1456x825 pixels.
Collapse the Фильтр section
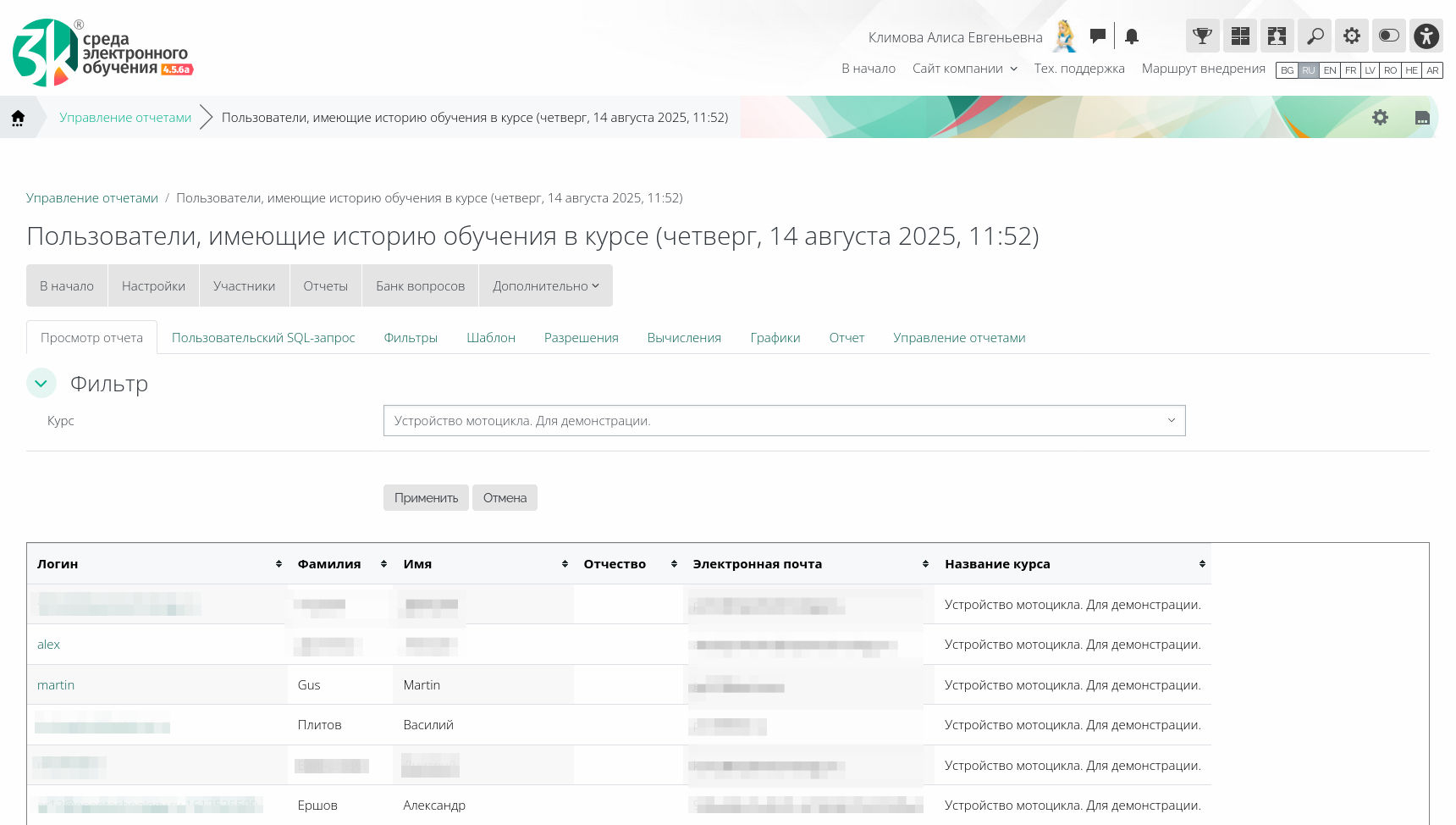click(x=41, y=384)
